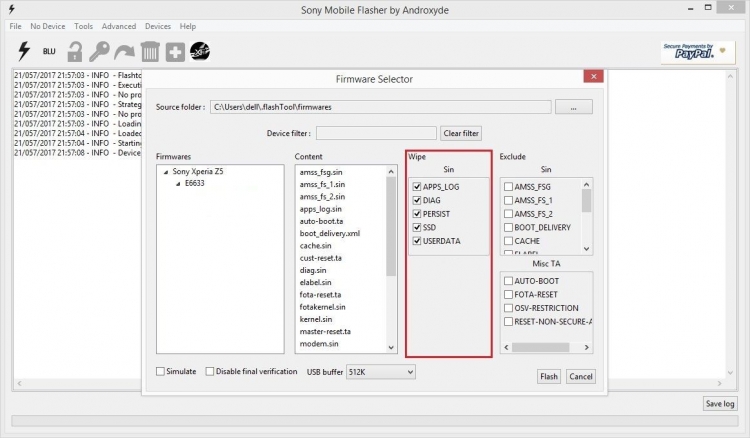Uncheck the USERDATA wipe checkbox
Viewport: 750px width, 438px height.
pos(417,241)
